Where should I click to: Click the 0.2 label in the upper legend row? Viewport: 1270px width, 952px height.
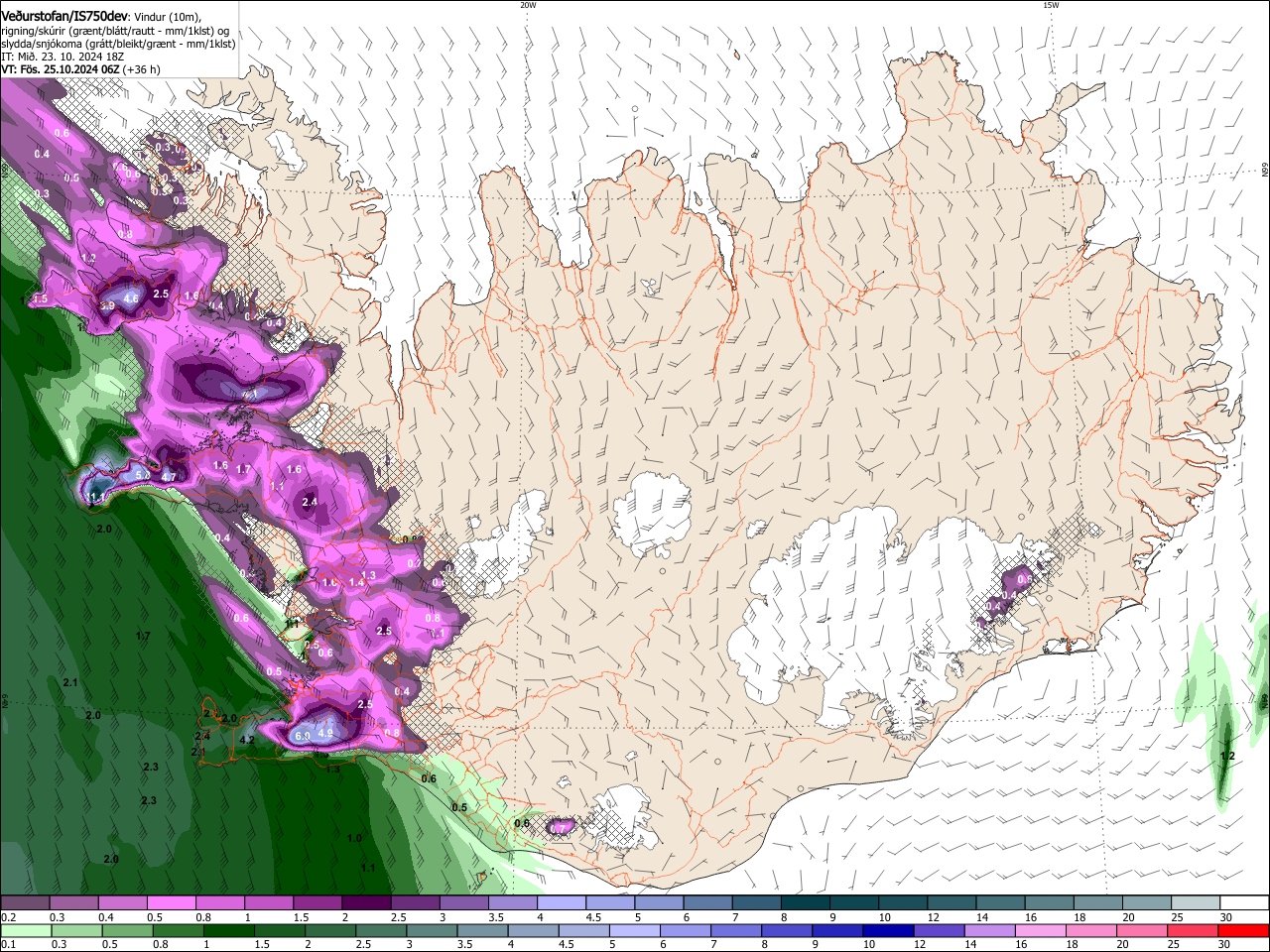pos(8,917)
